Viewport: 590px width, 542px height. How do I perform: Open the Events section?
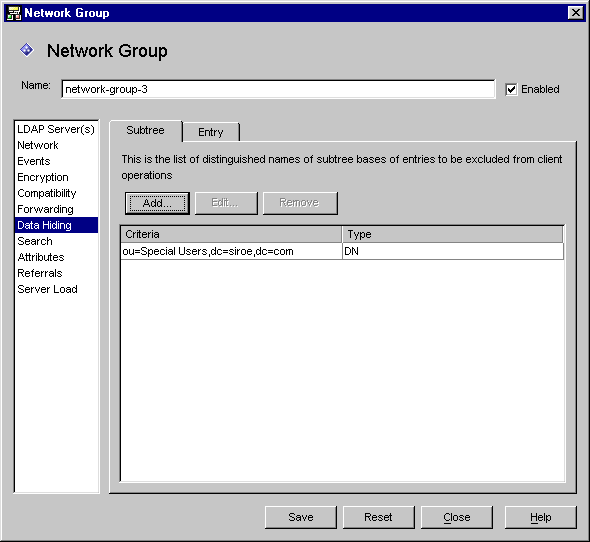pos(56,161)
